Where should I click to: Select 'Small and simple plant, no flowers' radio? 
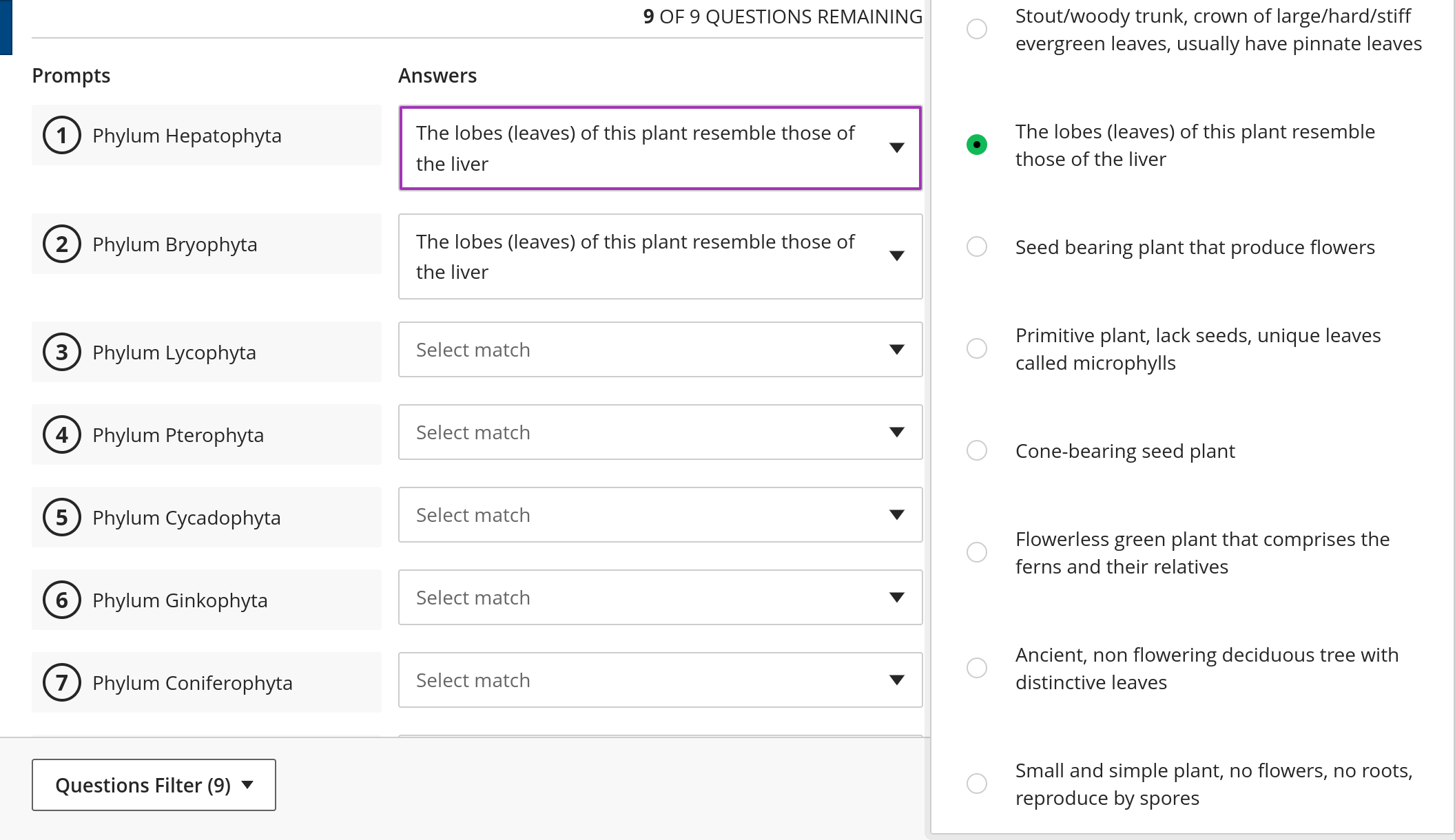(977, 784)
